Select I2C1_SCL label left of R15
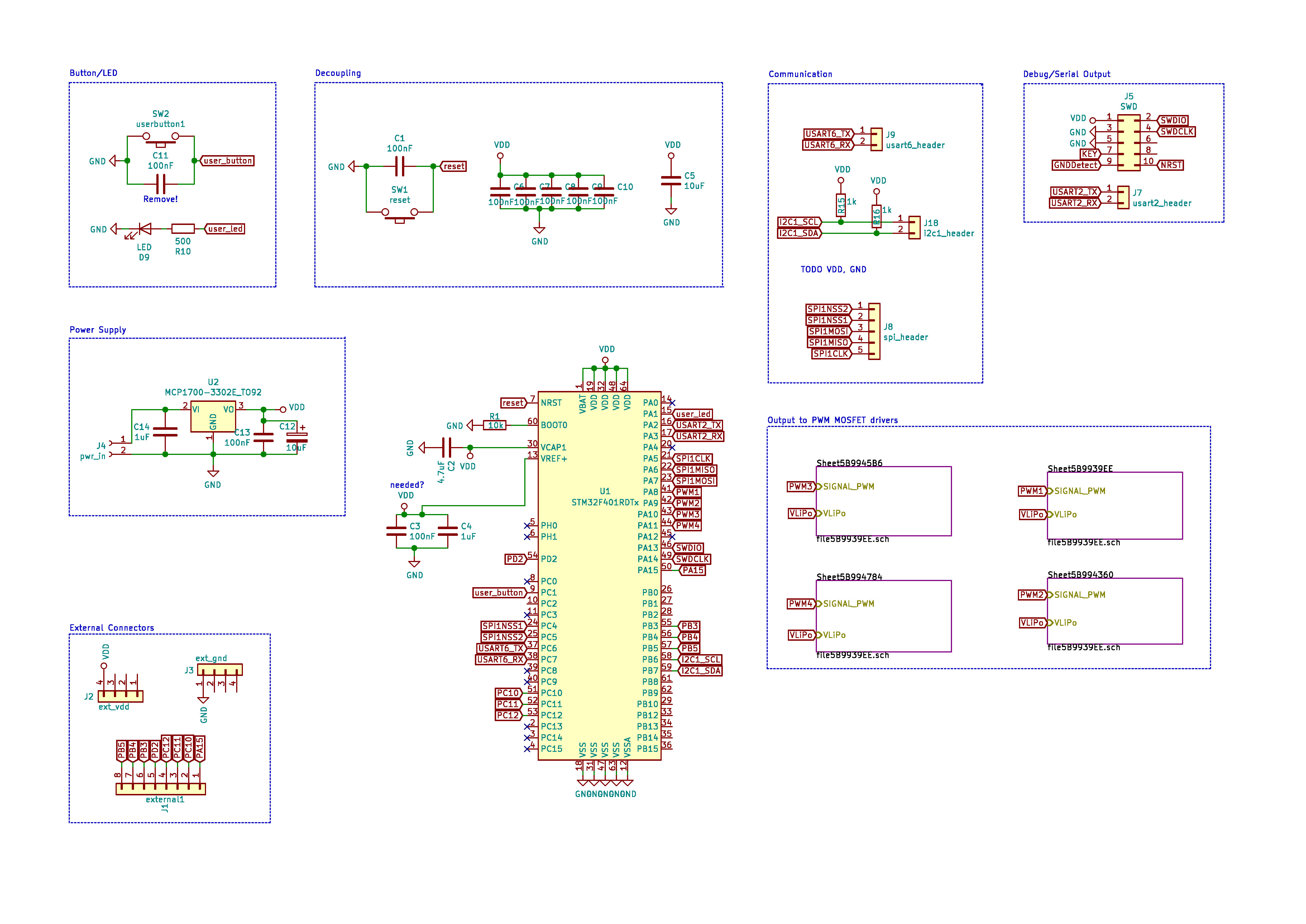 pyautogui.click(x=799, y=222)
